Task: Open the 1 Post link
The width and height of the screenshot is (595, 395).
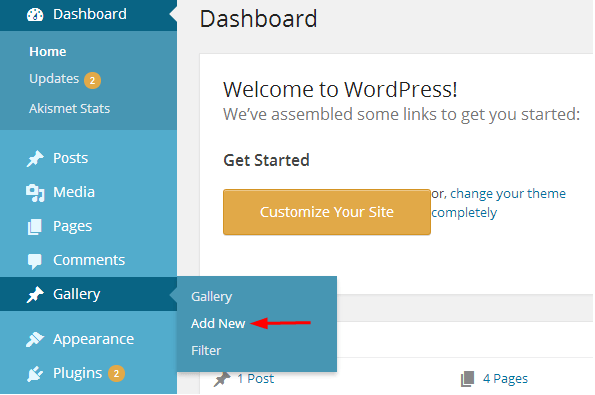Action: click(x=256, y=379)
